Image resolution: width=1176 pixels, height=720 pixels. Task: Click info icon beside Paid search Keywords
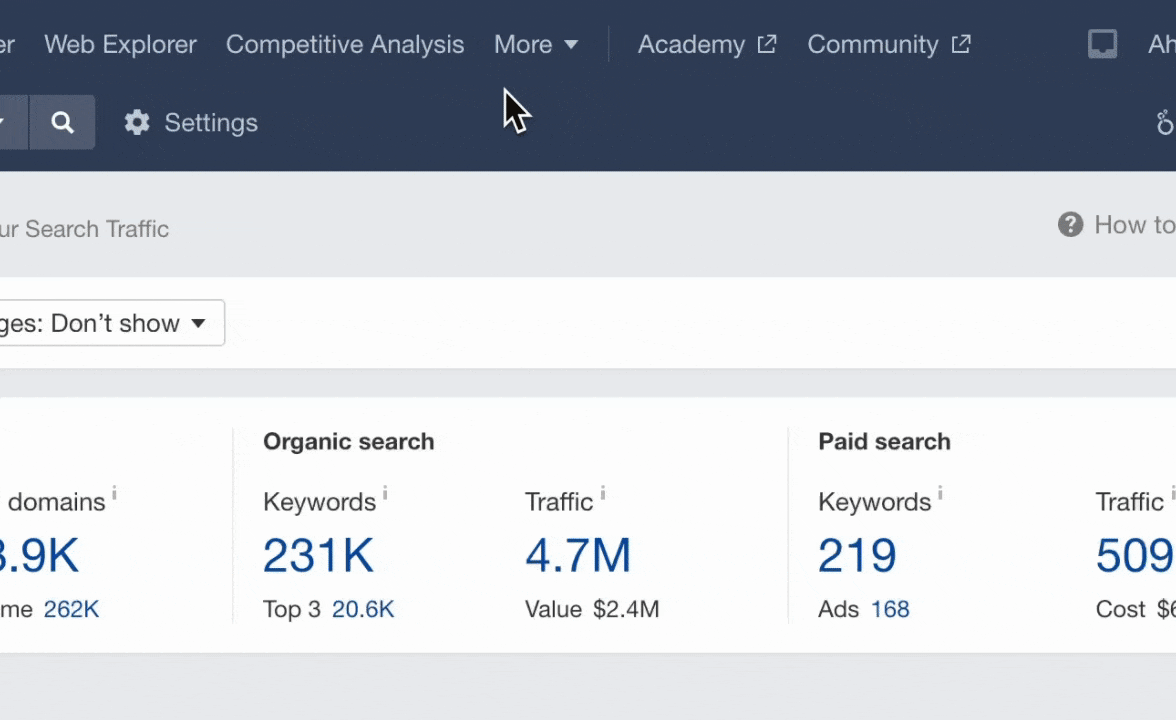coord(940,493)
